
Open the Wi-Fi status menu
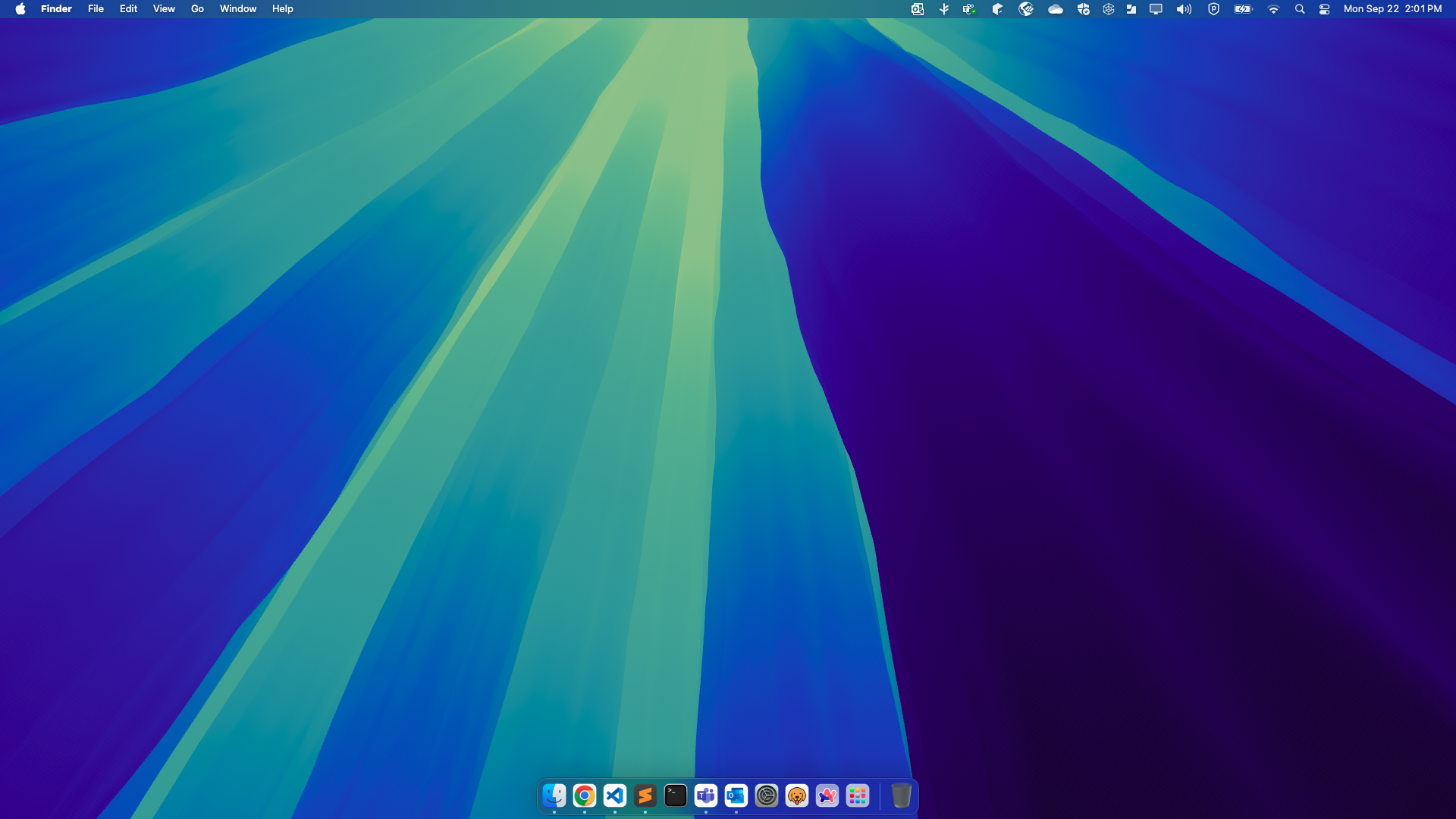[1273, 9]
